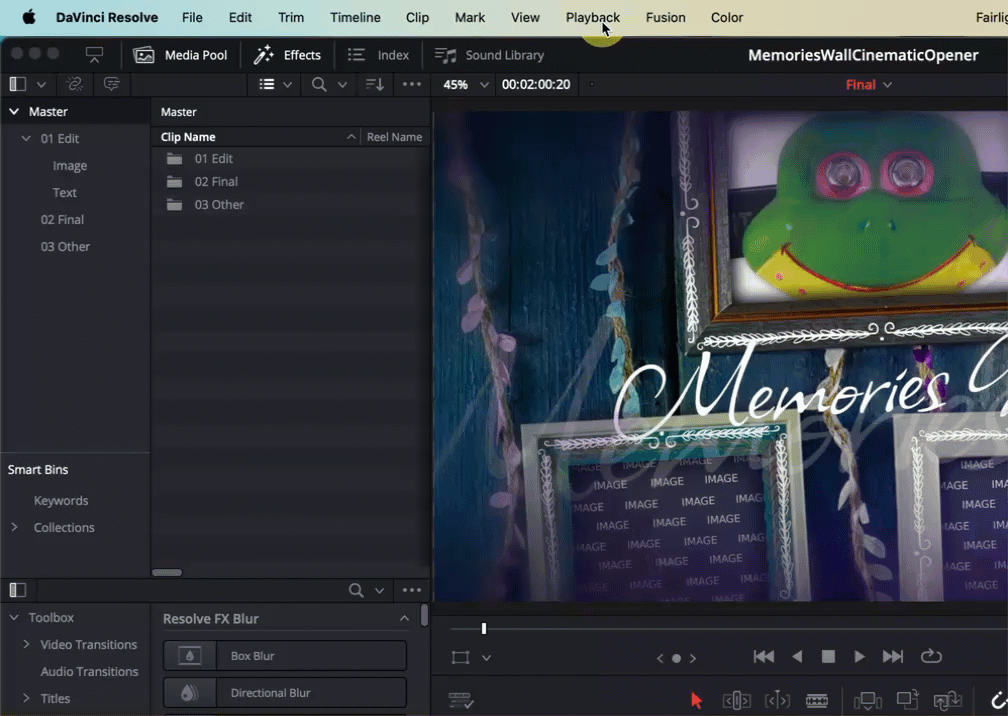Activate the Trim Edit Mode tool
The image size is (1008, 716).
[736, 700]
